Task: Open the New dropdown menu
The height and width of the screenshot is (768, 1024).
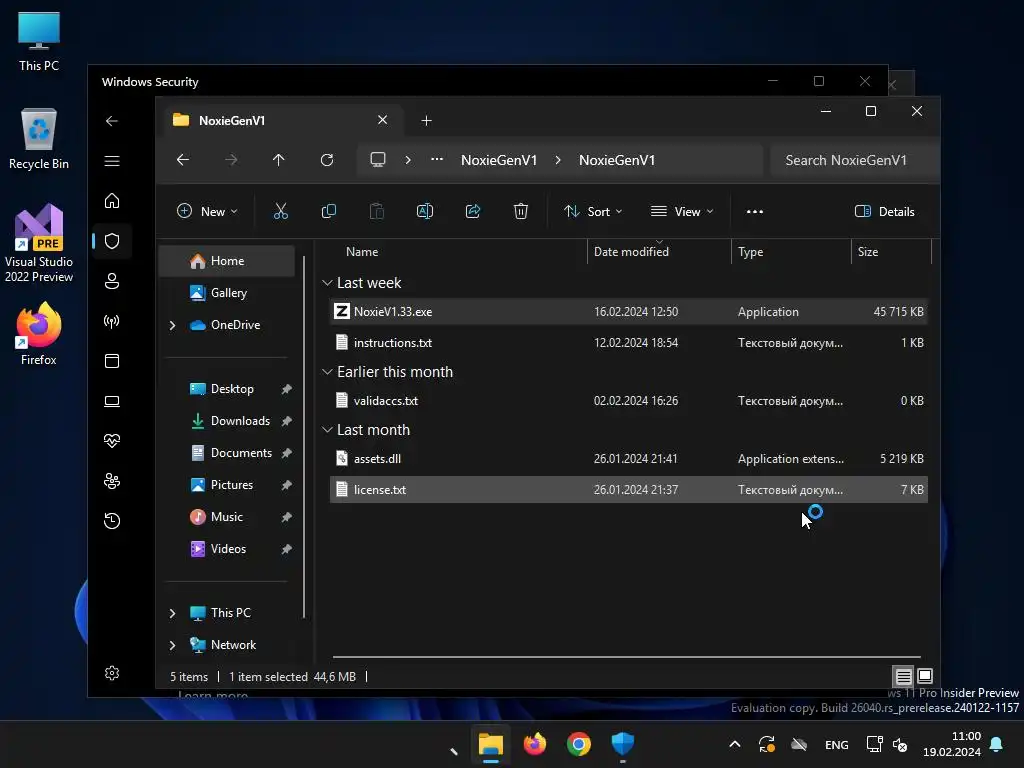Action: (x=208, y=211)
